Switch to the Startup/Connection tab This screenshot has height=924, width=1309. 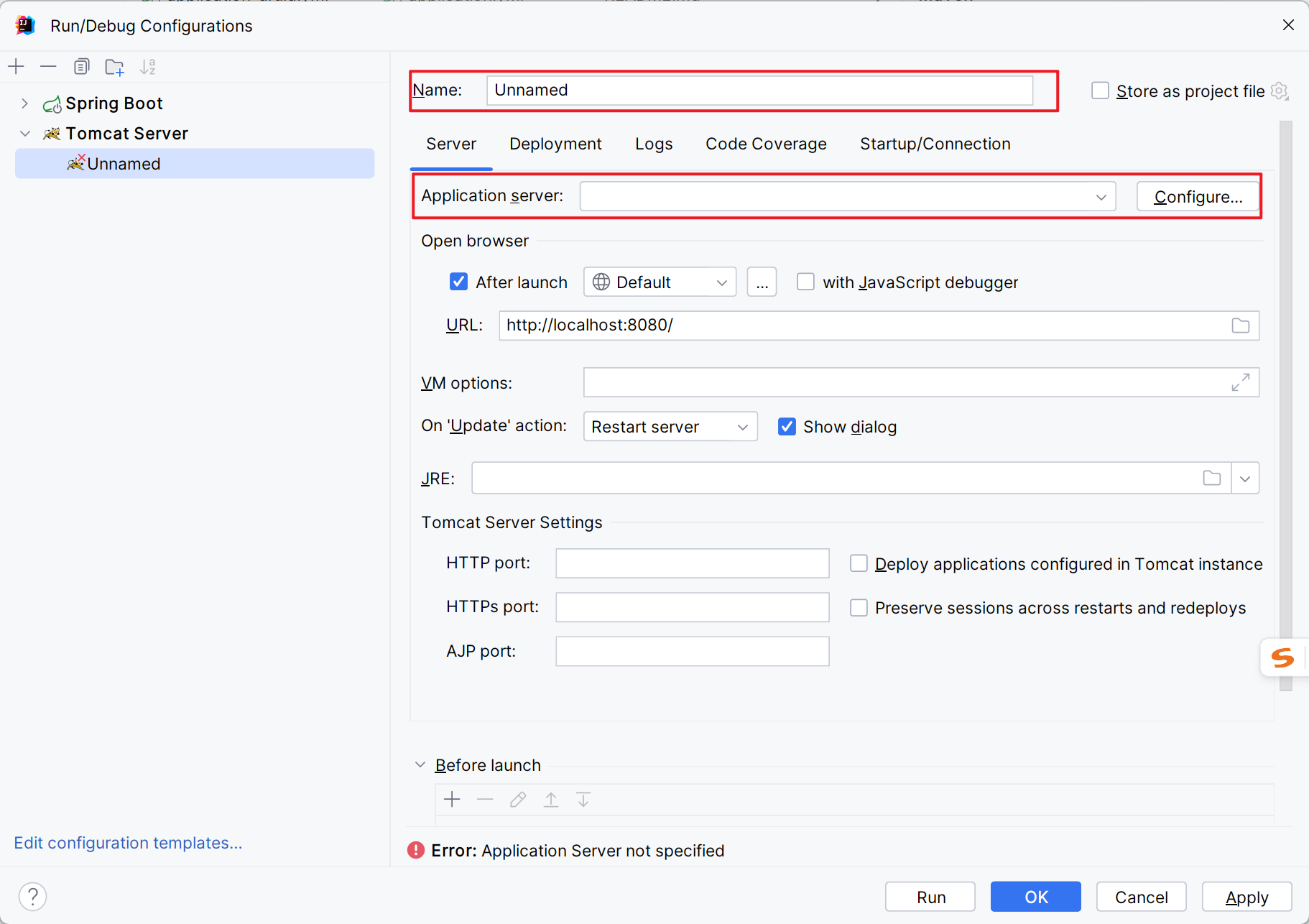(935, 144)
